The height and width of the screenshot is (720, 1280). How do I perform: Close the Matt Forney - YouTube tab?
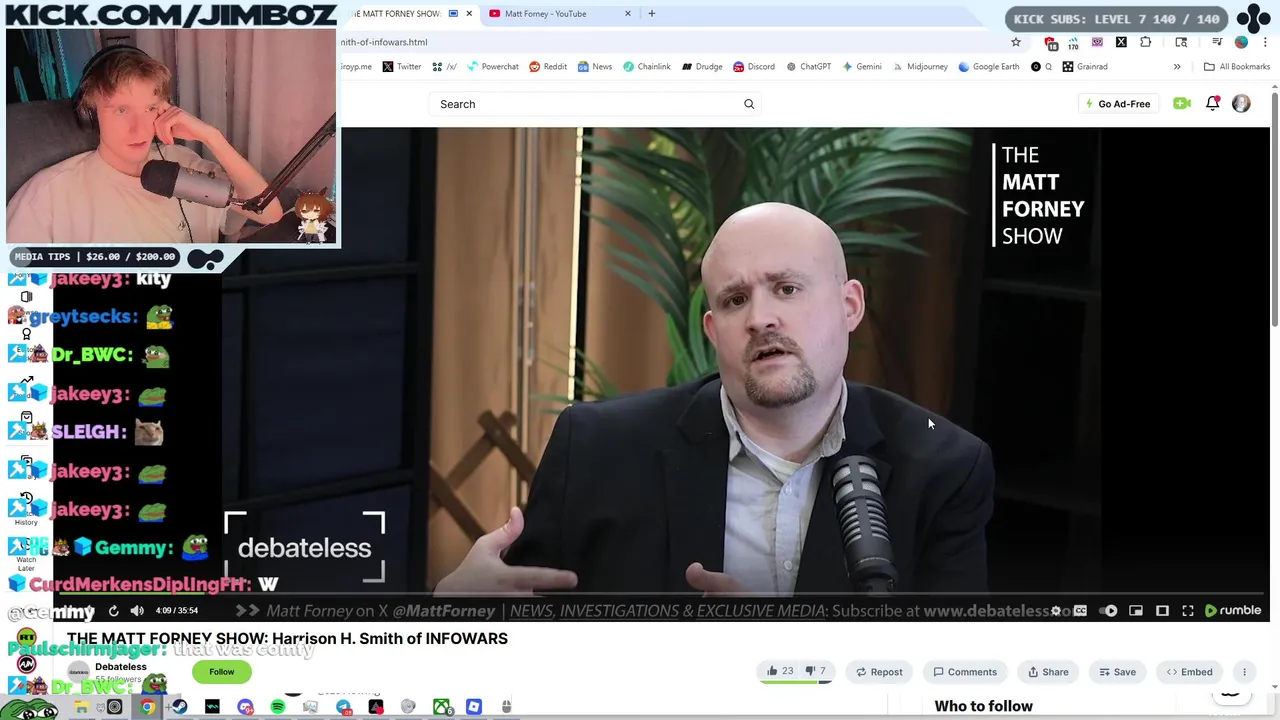[628, 14]
